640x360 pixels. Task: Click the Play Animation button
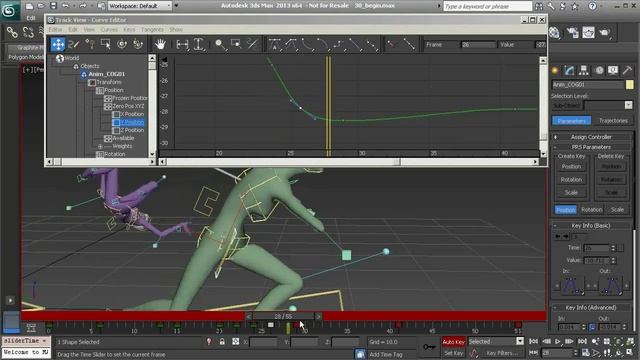point(558,341)
